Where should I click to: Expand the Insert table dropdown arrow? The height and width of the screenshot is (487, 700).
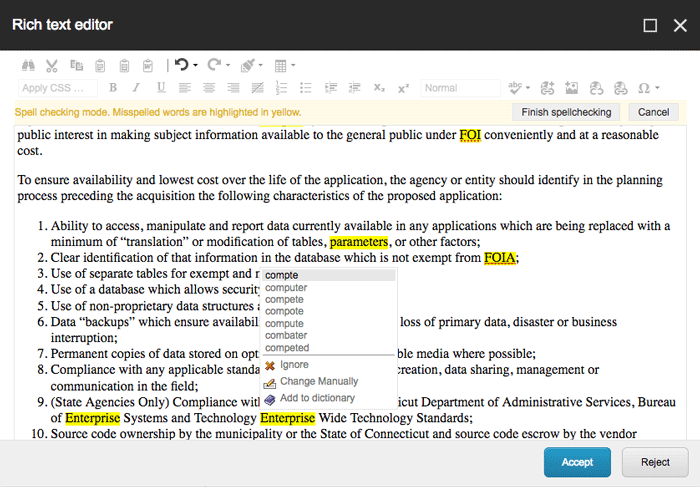tap(292, 66)
